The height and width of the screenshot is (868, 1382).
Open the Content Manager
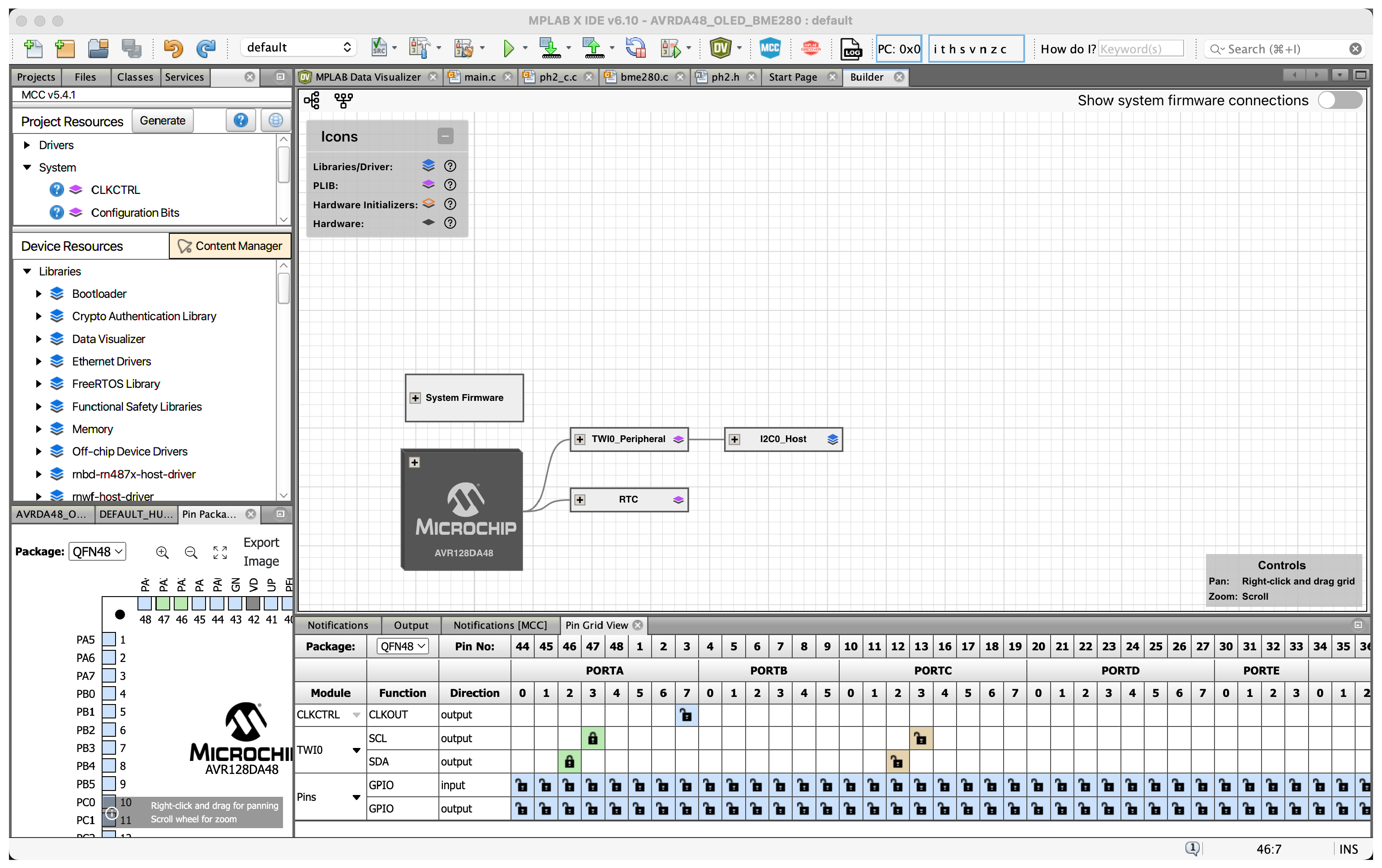point(230,246)
